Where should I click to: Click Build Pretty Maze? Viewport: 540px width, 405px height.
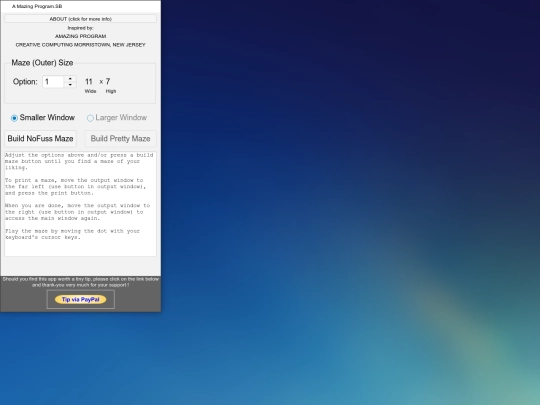pyautogui.click(x=121, y=138)
